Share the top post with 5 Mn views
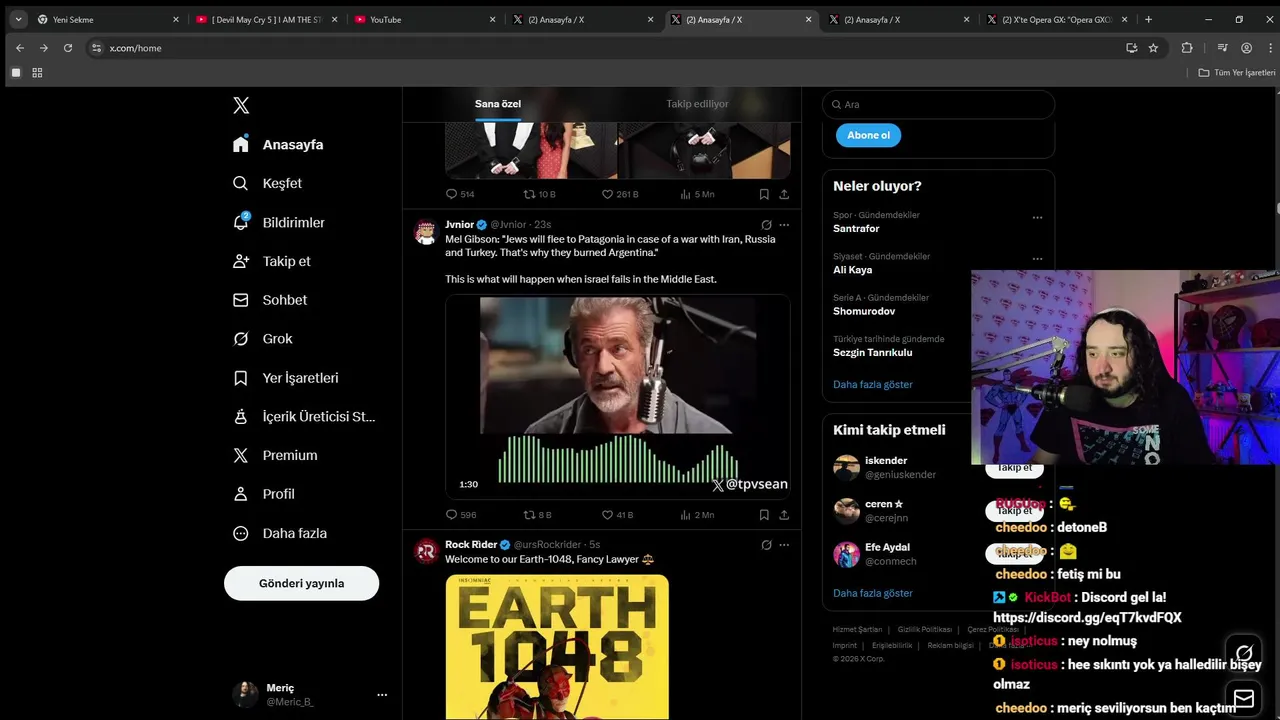This screenshot has width=1280, height=720. [784, 194]
